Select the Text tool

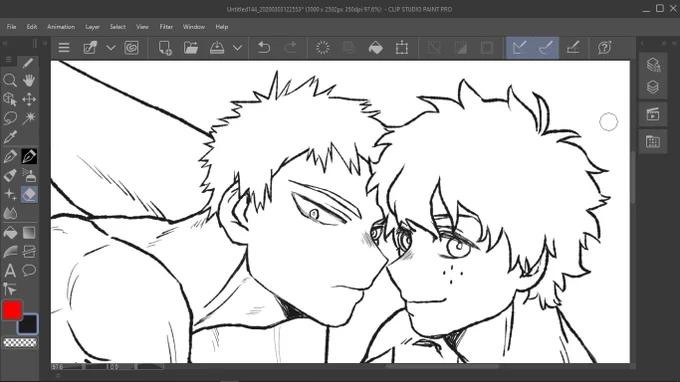[x=10, y=271]
